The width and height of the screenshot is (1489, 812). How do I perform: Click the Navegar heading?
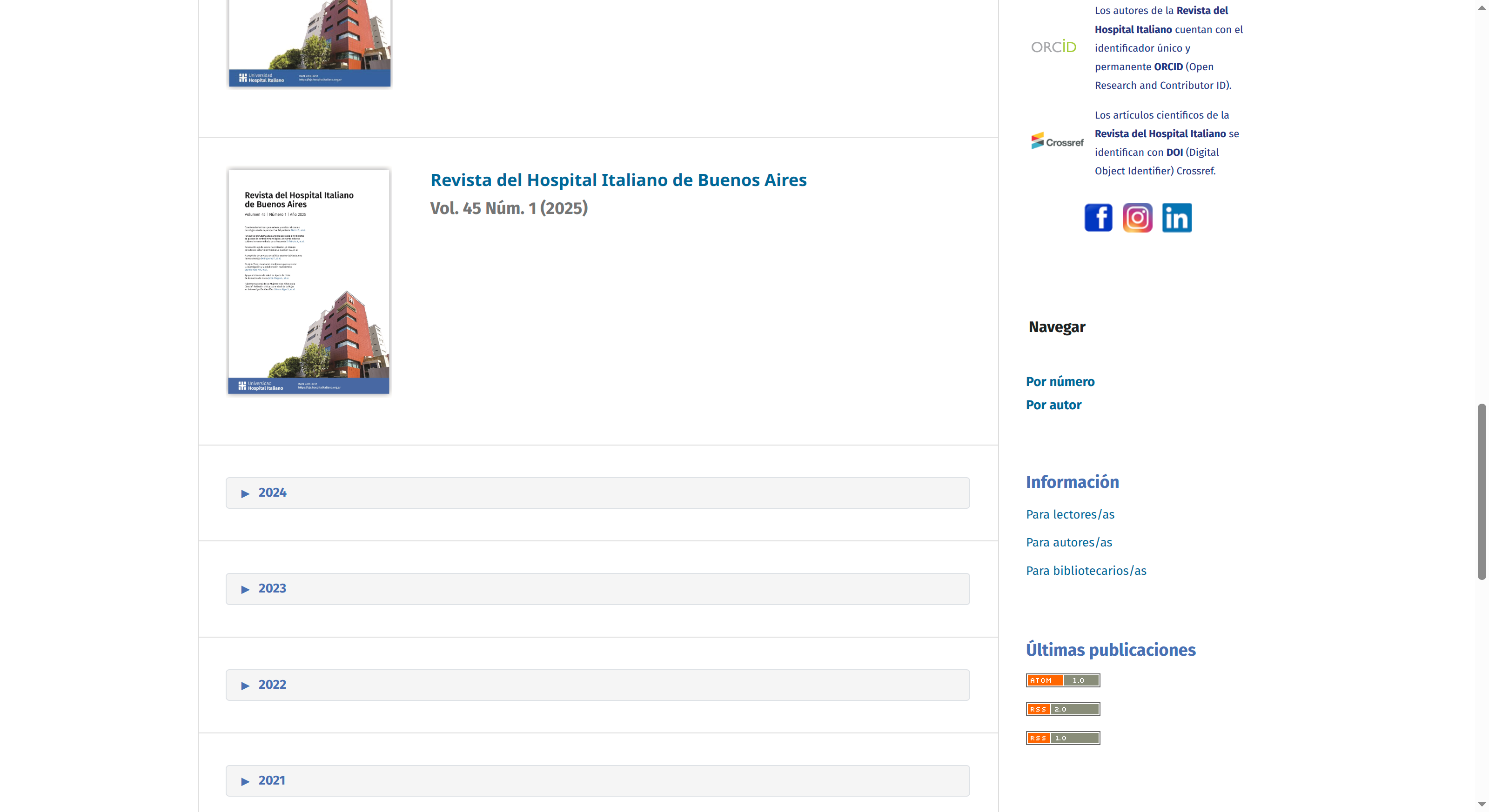click(1057, 327)
